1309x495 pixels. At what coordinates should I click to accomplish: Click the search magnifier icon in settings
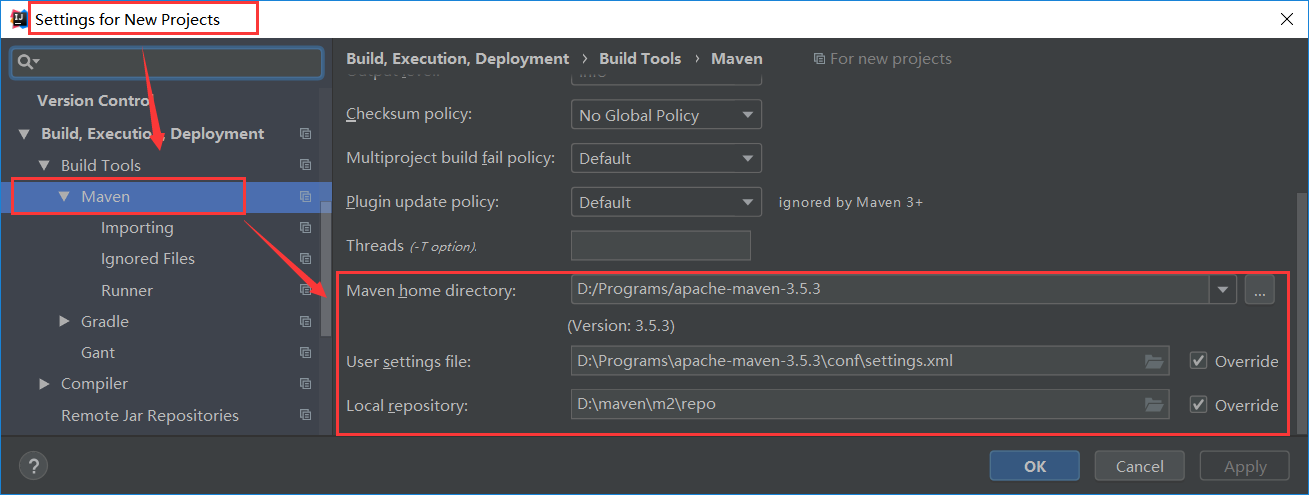[26, 62]
